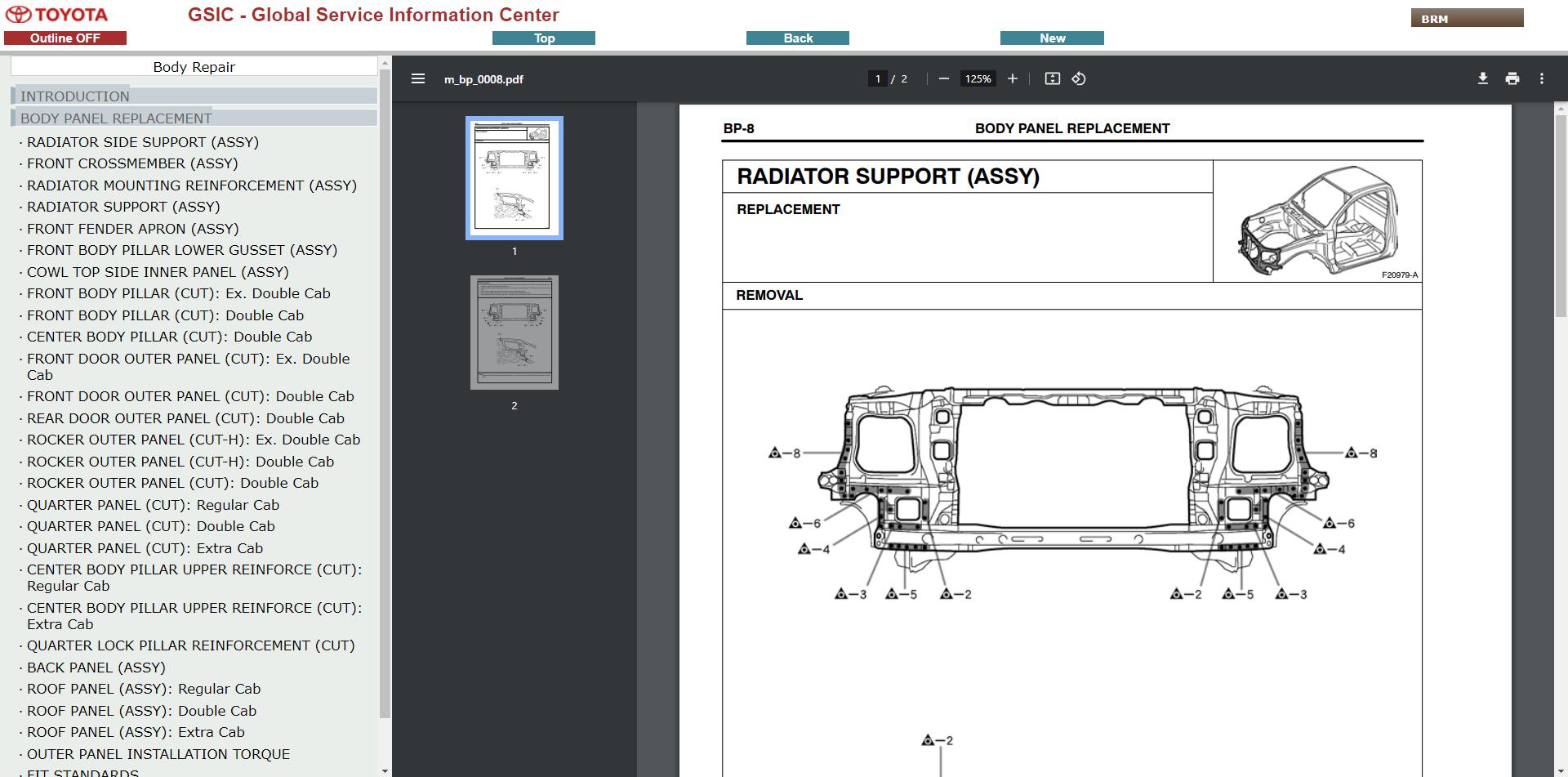The height and width of the screenshot is (777, 1568).
Task: Open BACK PANEL (ASSY)
Action: 96,668
